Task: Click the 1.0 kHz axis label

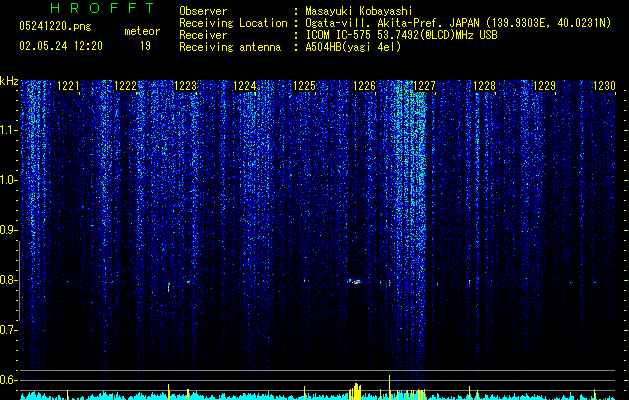Action: click(x=8, y=181)
